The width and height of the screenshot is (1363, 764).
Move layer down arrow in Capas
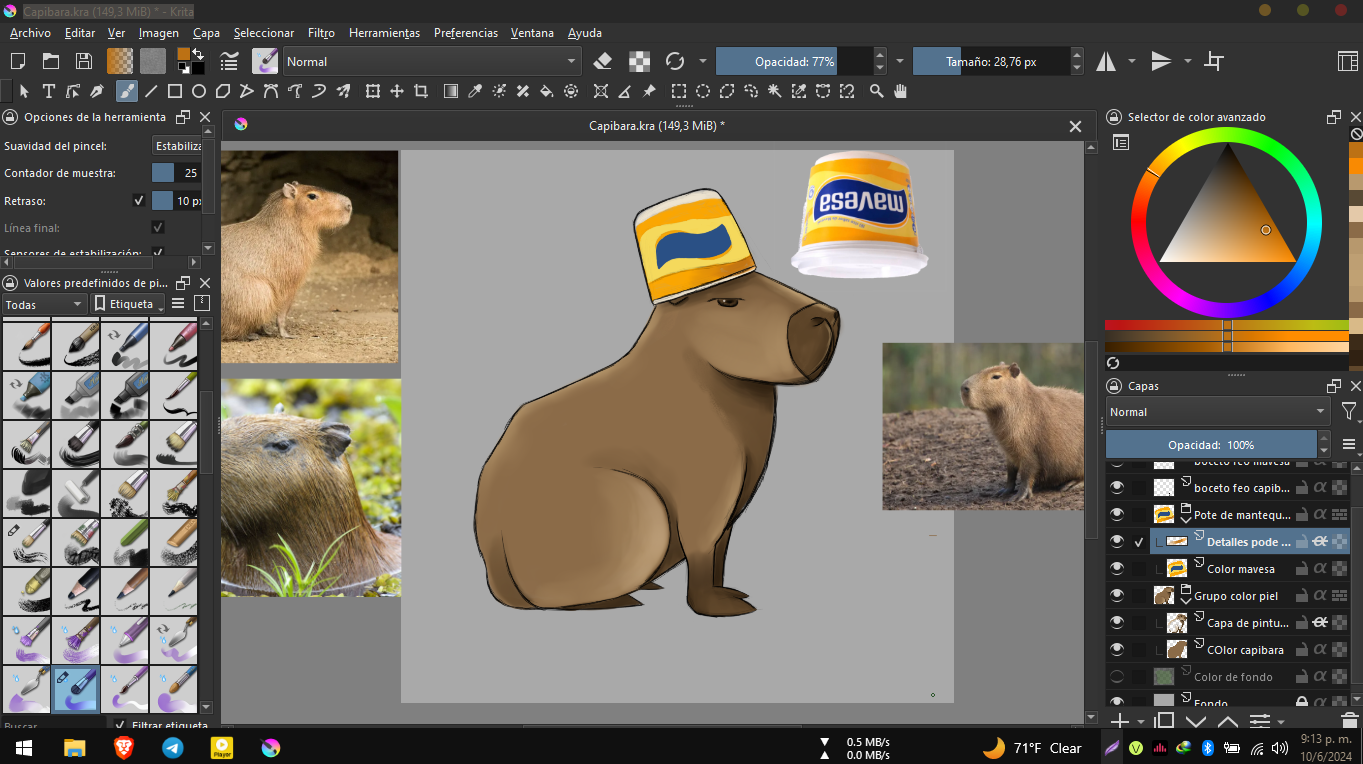tap(1196, 720)
